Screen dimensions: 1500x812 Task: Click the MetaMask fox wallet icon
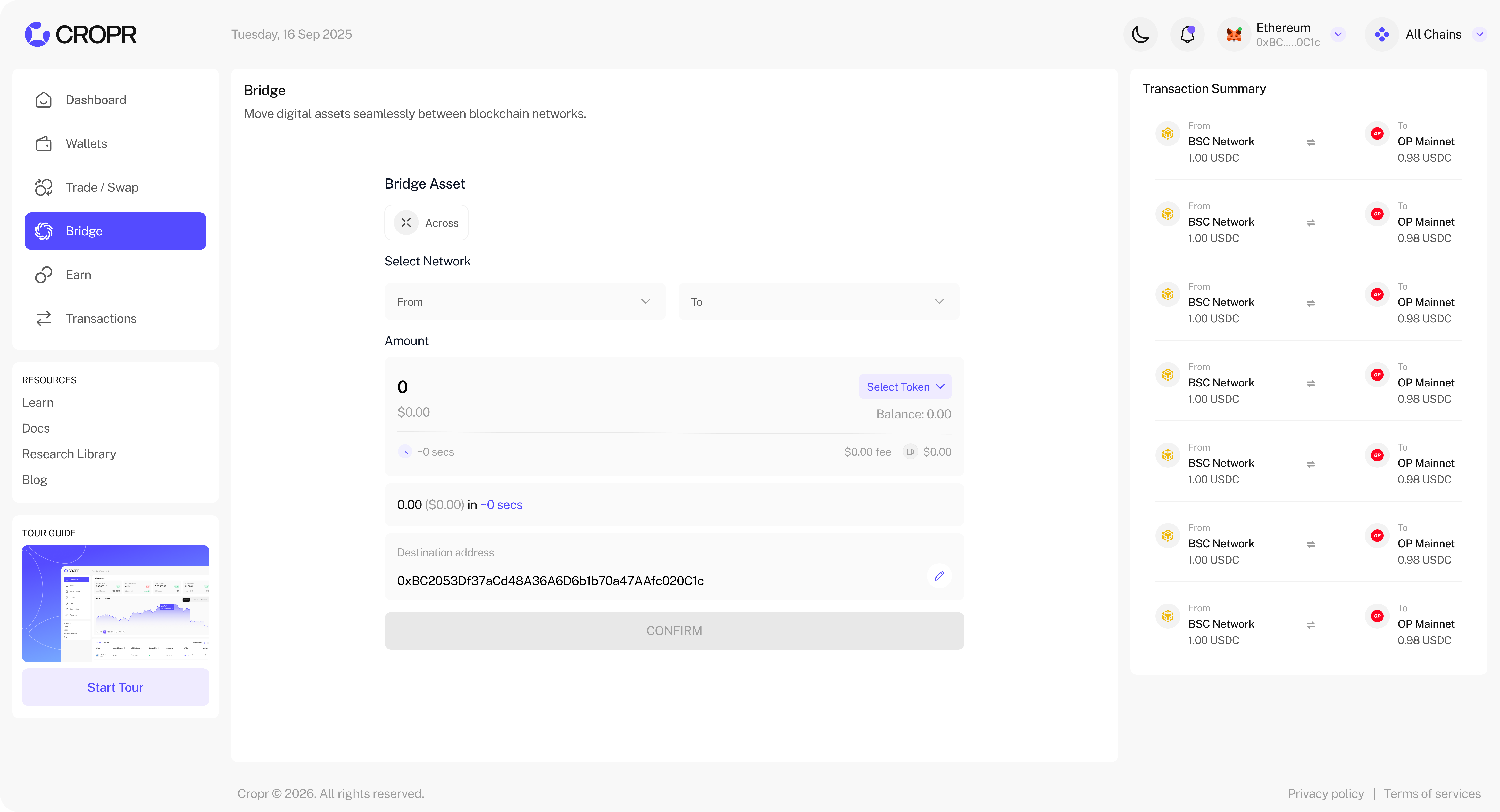point(1234,34)
